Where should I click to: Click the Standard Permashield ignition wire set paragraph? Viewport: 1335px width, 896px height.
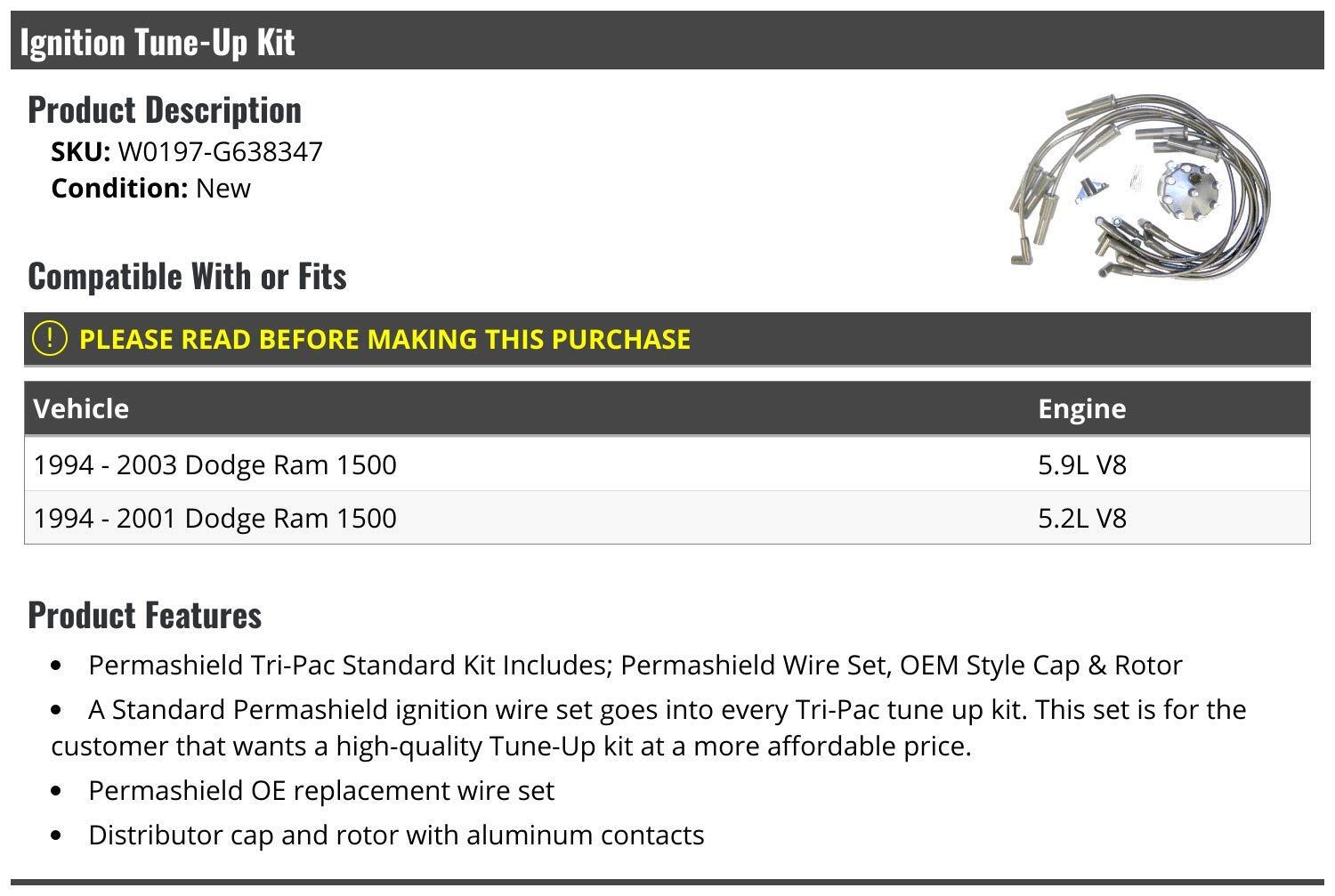[x=649, y=728]
